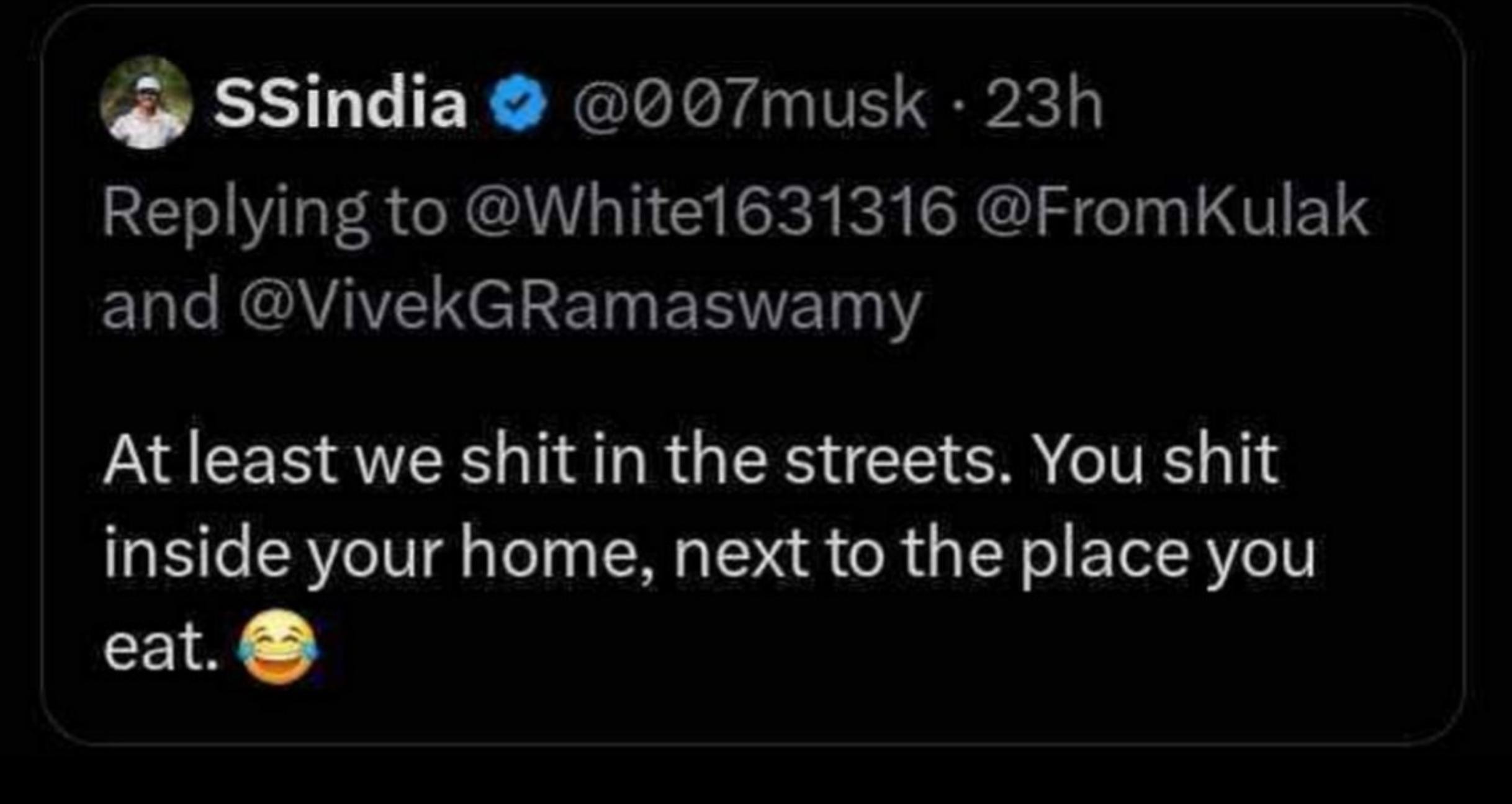Select the crying-laughing emoji in the tweet
Screen dimensions: 1512x804
point(278,648)
